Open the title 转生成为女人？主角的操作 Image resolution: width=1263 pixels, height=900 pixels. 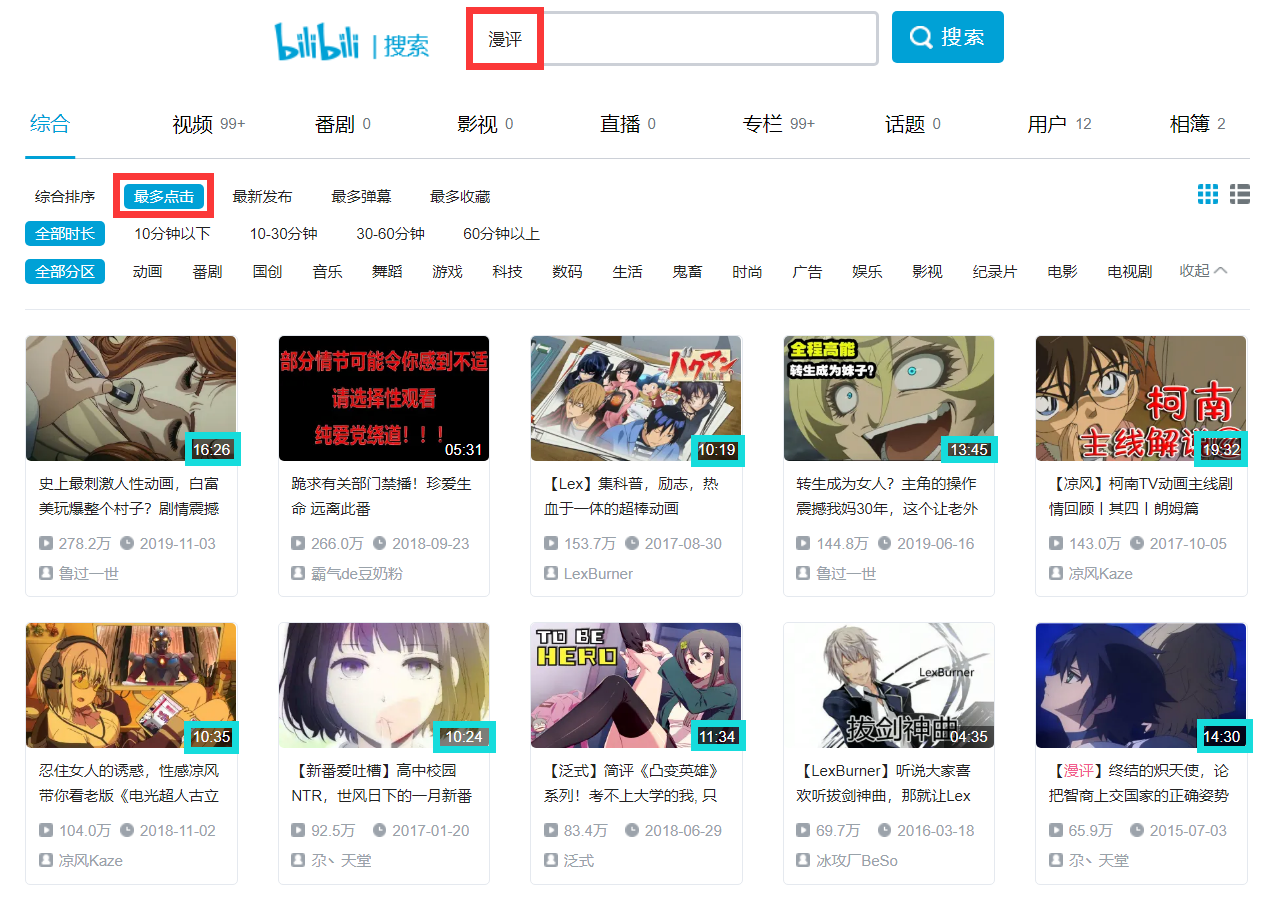click(887, 496)
